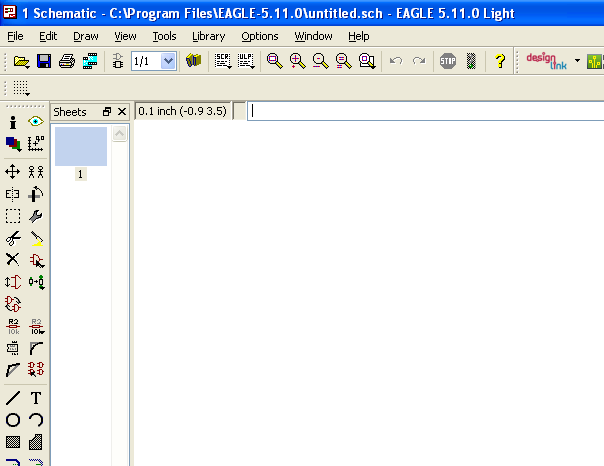Click the red STOP command icon
Screen dimensions: 604x466
point(448,61)
